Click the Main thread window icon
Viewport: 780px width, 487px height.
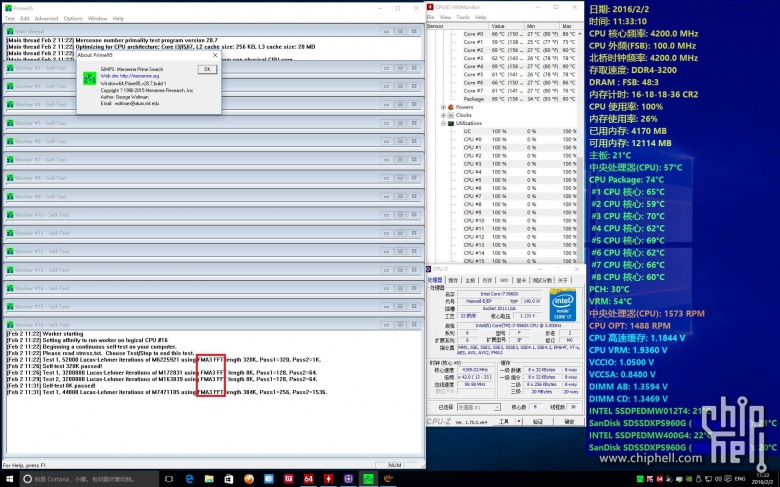click(10, 31)
